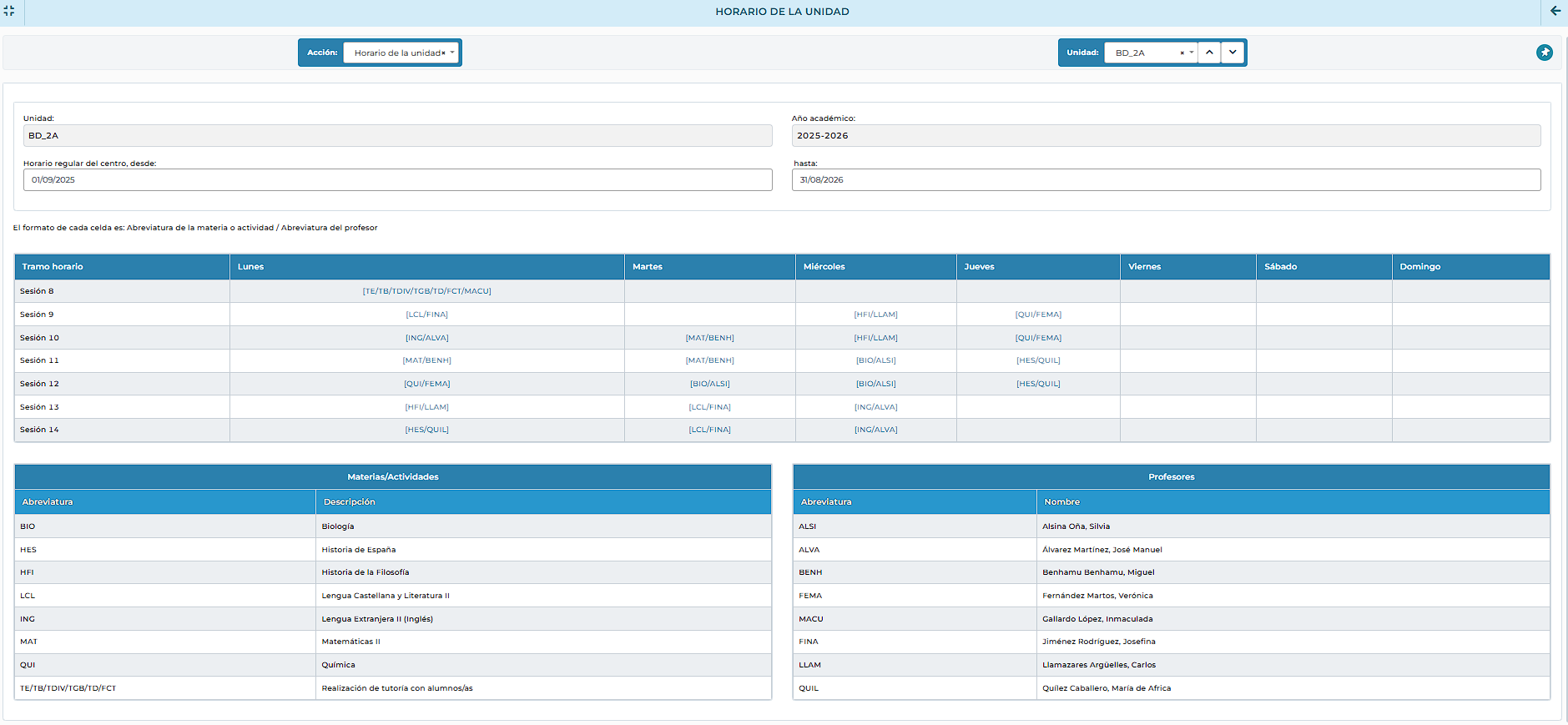Image resolution: width=1568 pixels, height=725 pixels.
Task: Clear the Acción selection with x
Action: tap(443, 53)
